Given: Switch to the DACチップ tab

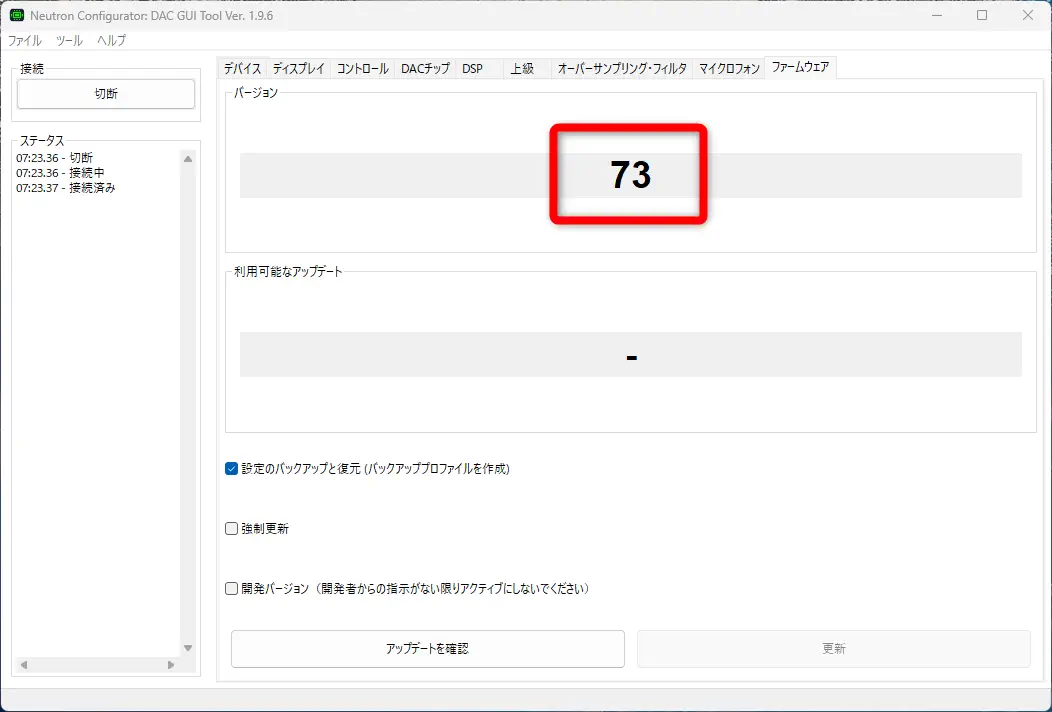Looking at the screenshot, I should 425,68.
